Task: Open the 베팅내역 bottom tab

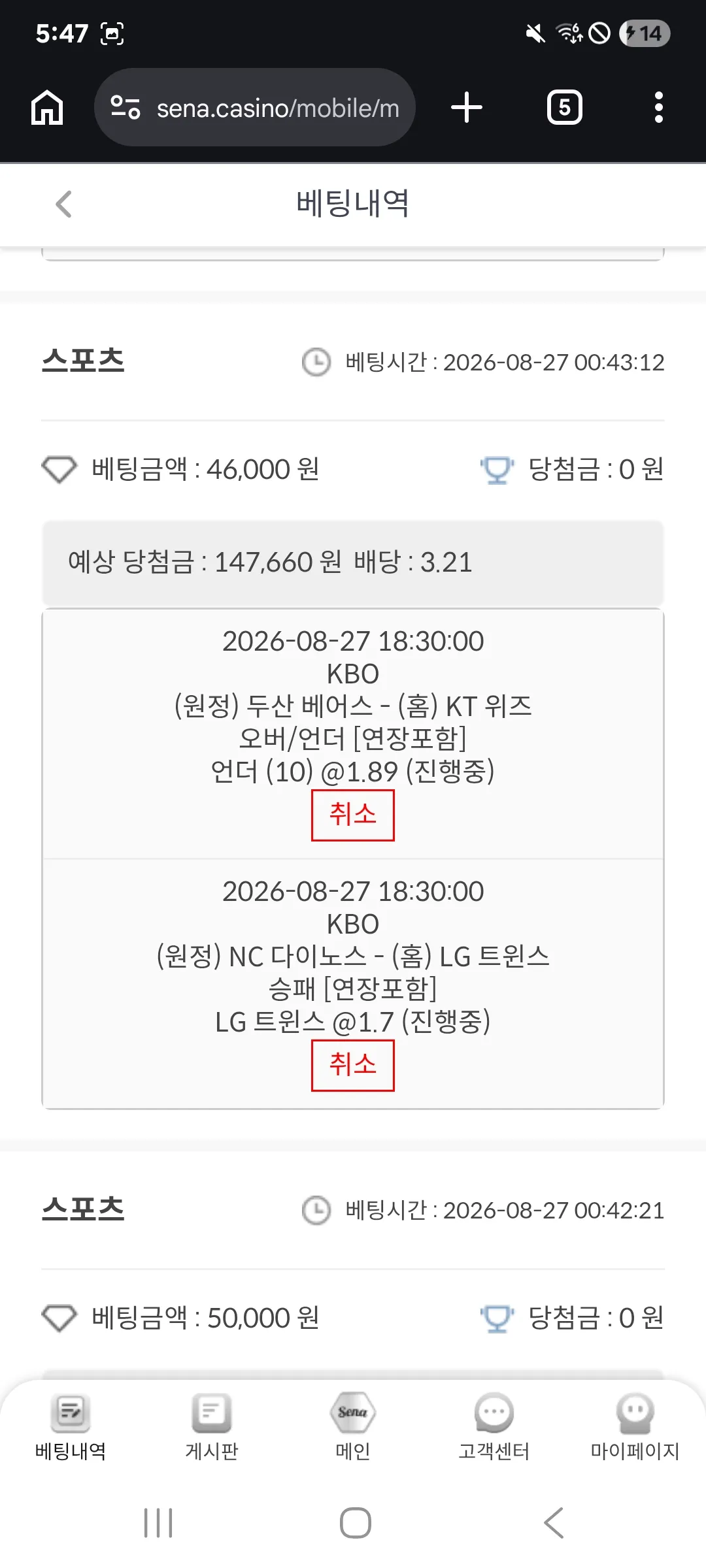Action: [x=71, y=1428]
